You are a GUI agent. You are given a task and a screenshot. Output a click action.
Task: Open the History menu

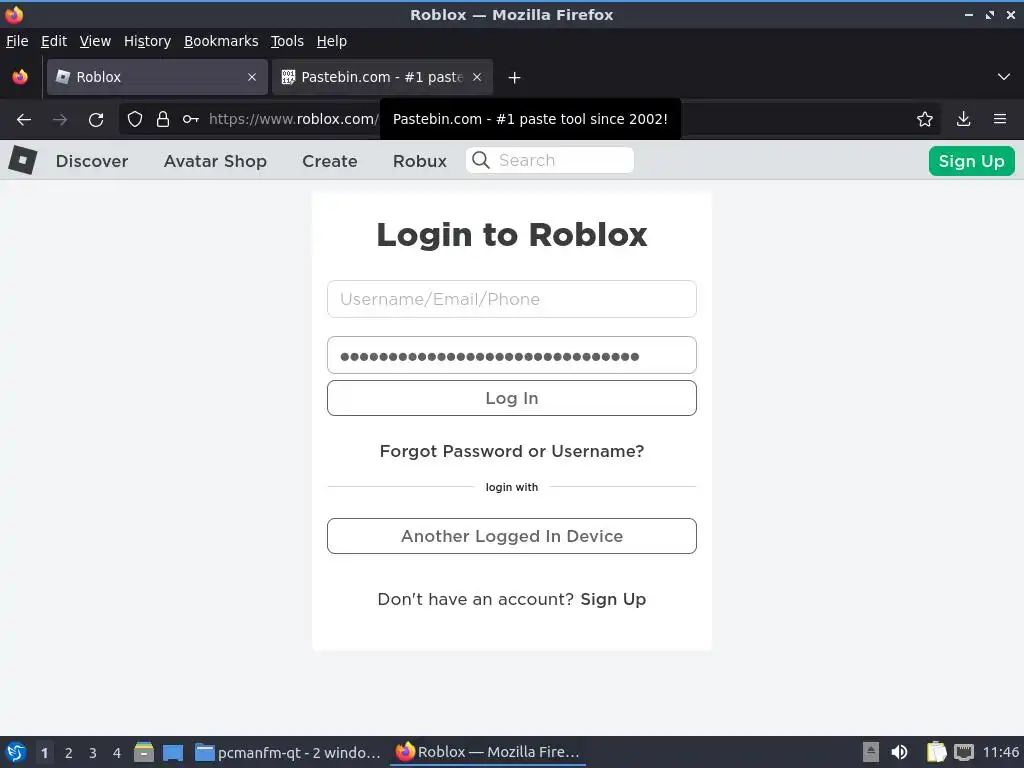148,41
